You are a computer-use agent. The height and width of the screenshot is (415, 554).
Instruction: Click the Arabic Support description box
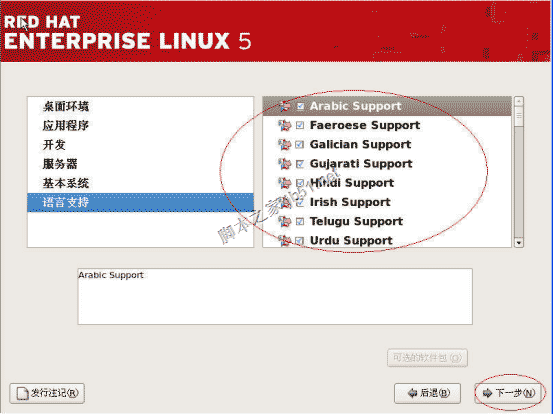pos(275,296)
